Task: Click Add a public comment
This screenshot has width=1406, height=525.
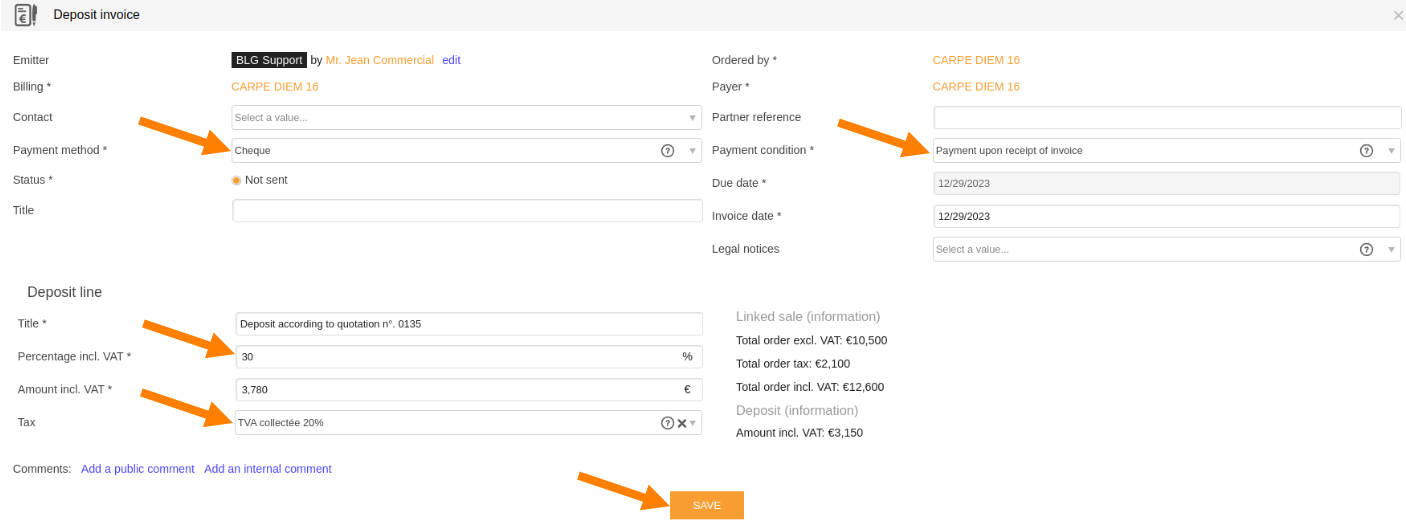Action: (x=138, y=469)
